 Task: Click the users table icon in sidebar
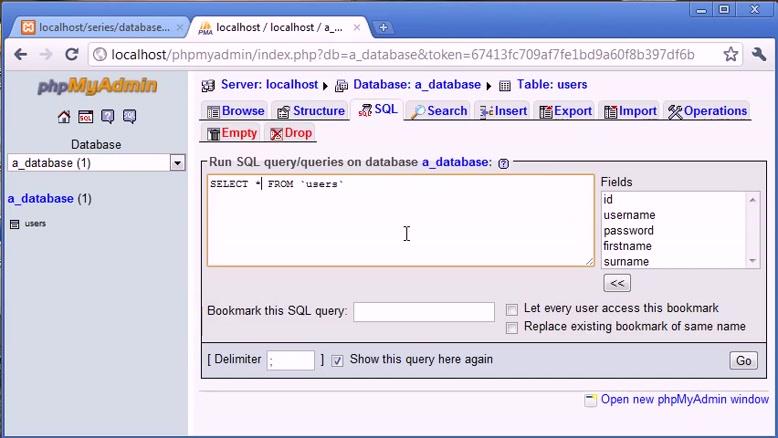[x=15, y=224]
